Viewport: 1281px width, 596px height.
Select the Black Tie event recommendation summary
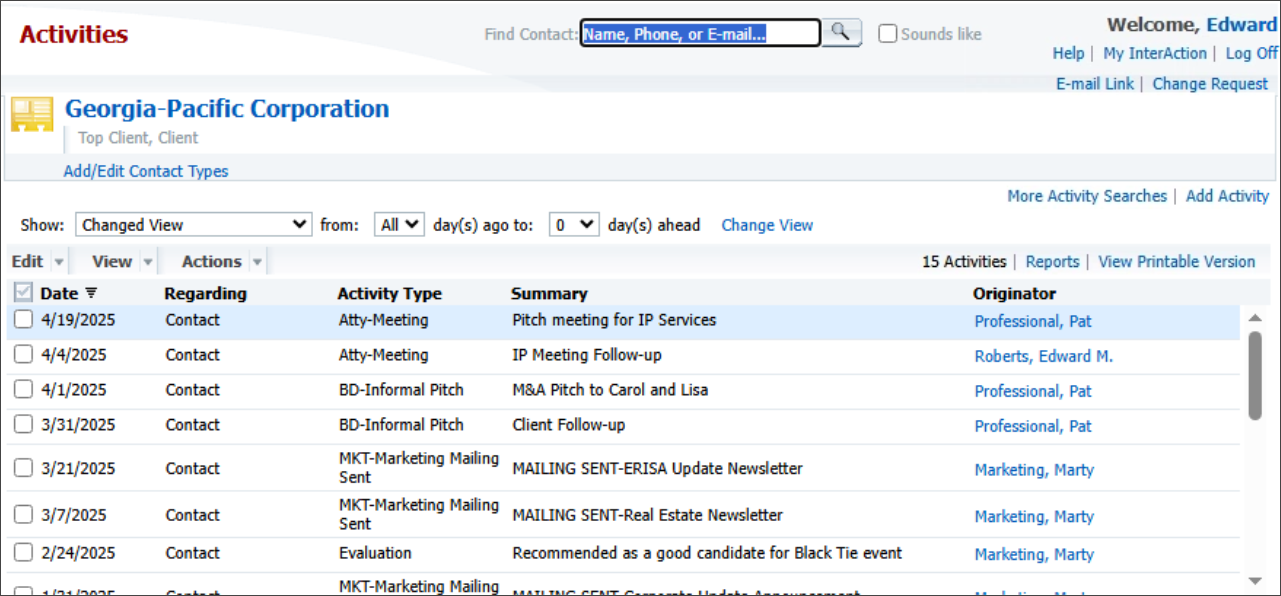(707, 553)
